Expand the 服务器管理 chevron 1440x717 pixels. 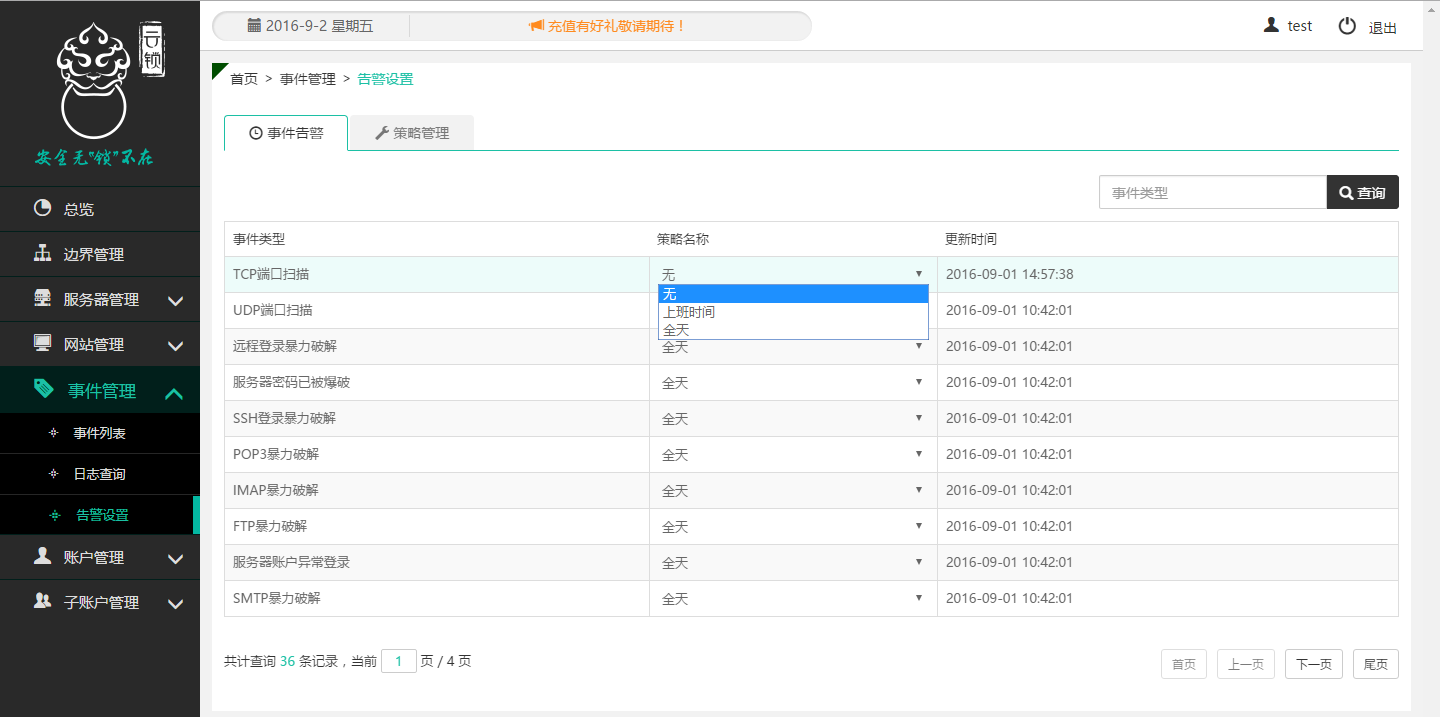[175, 301]
